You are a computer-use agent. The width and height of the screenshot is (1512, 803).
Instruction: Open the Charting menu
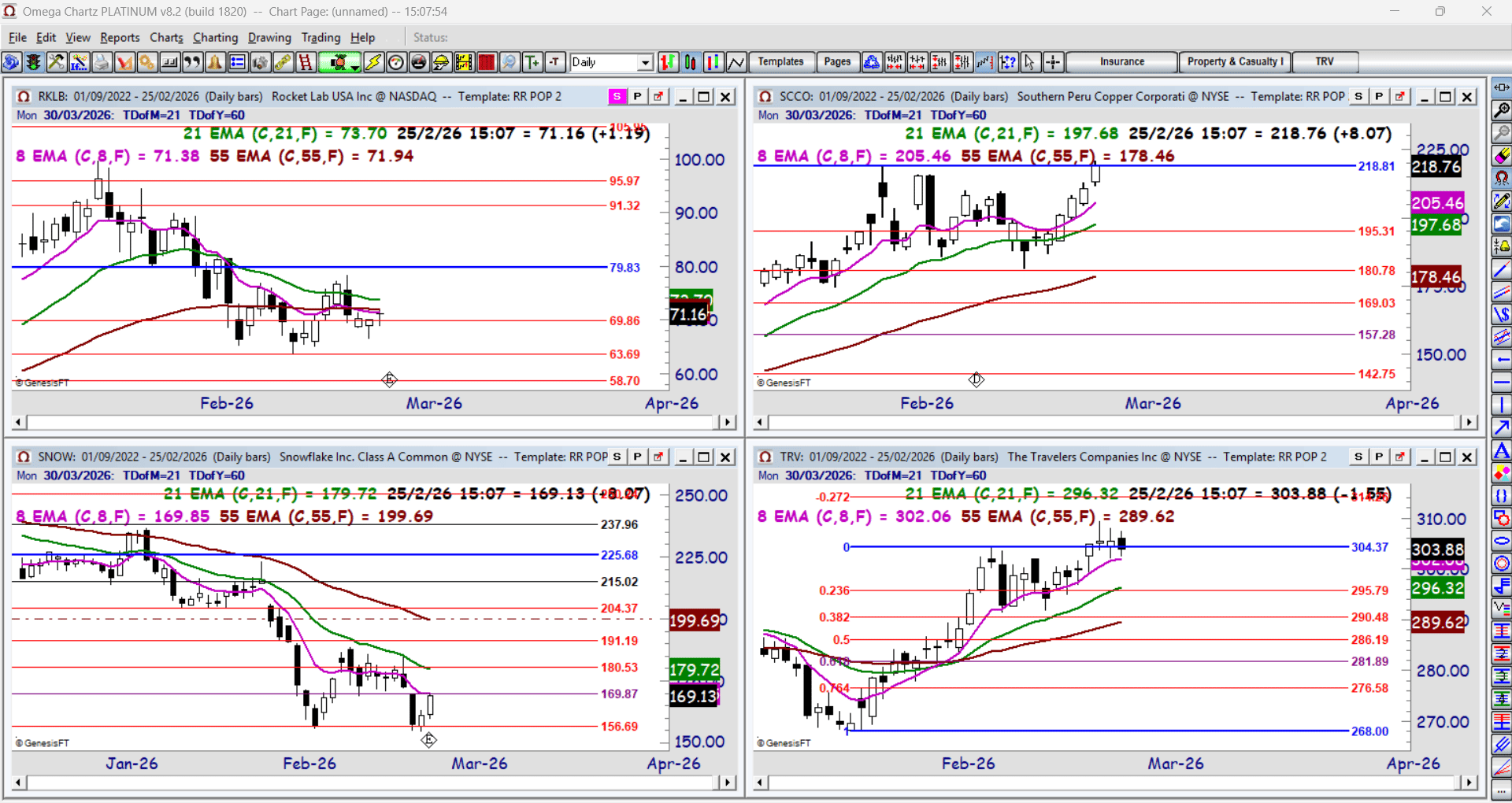pyautogui.click(x=215, y=37)
